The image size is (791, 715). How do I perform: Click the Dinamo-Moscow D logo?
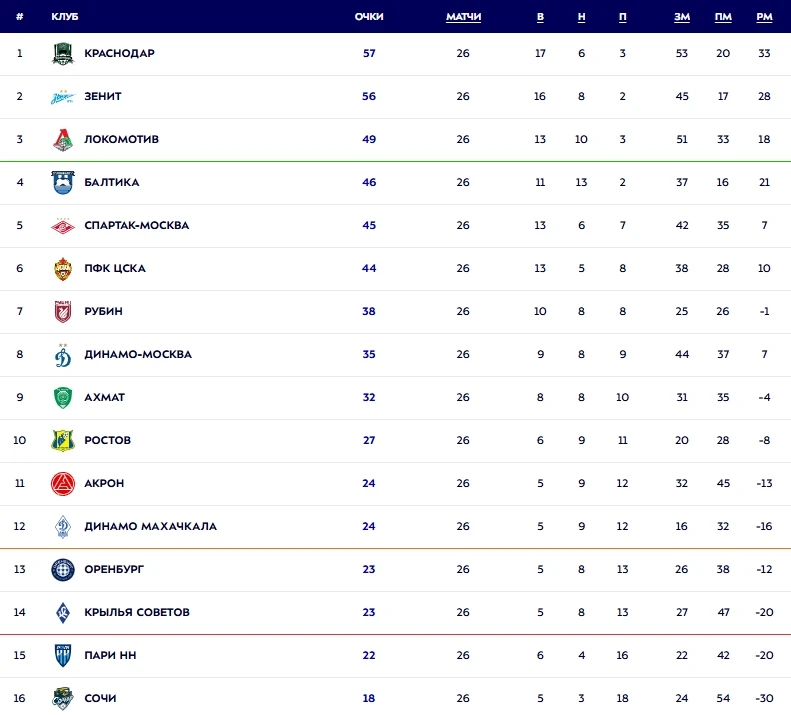coord(63,355)
